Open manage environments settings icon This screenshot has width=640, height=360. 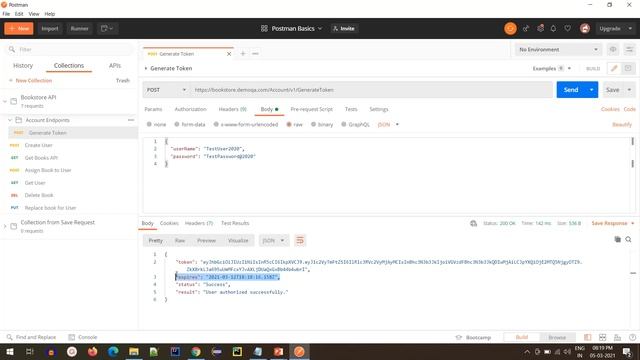629,49
